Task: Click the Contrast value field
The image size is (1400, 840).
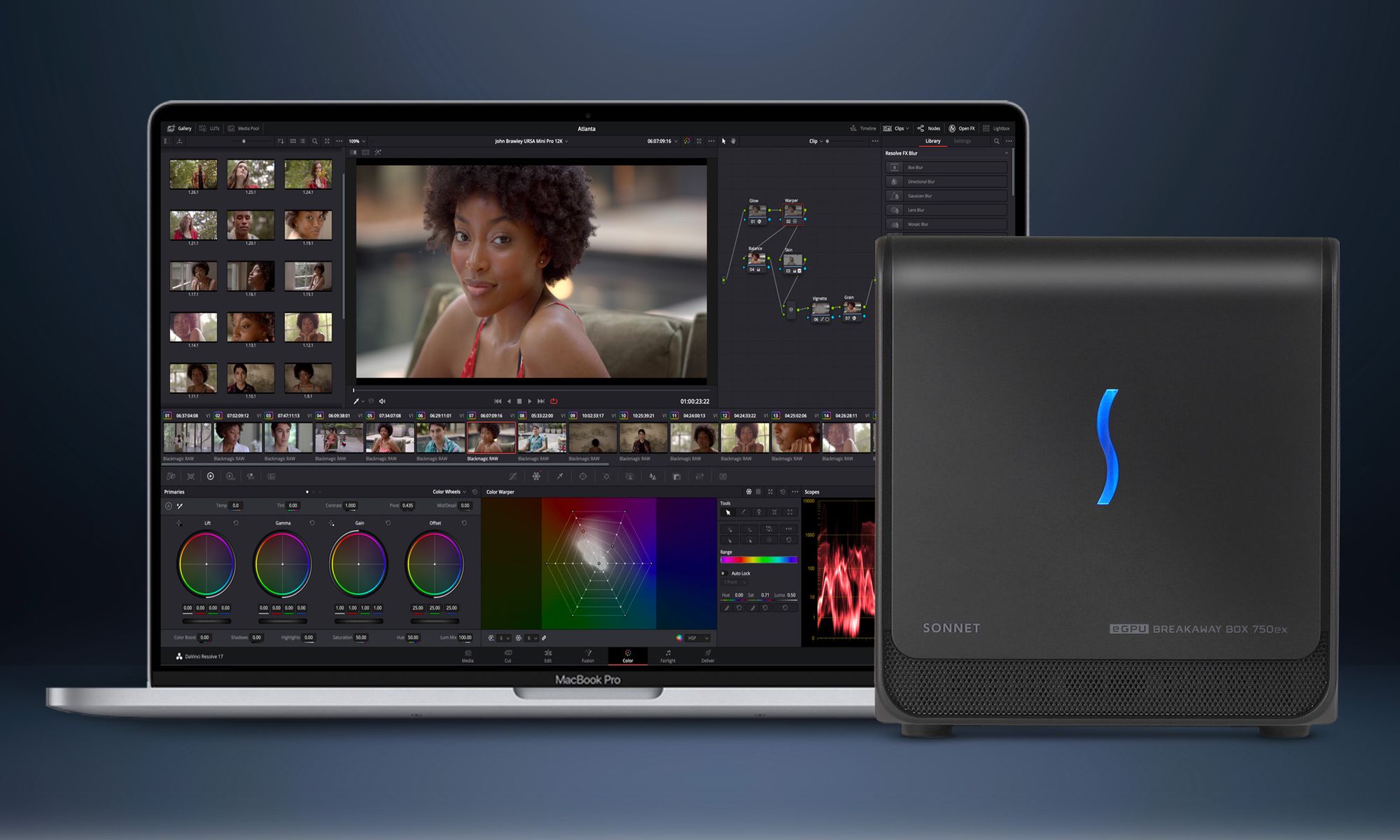Action: point(351,505)
